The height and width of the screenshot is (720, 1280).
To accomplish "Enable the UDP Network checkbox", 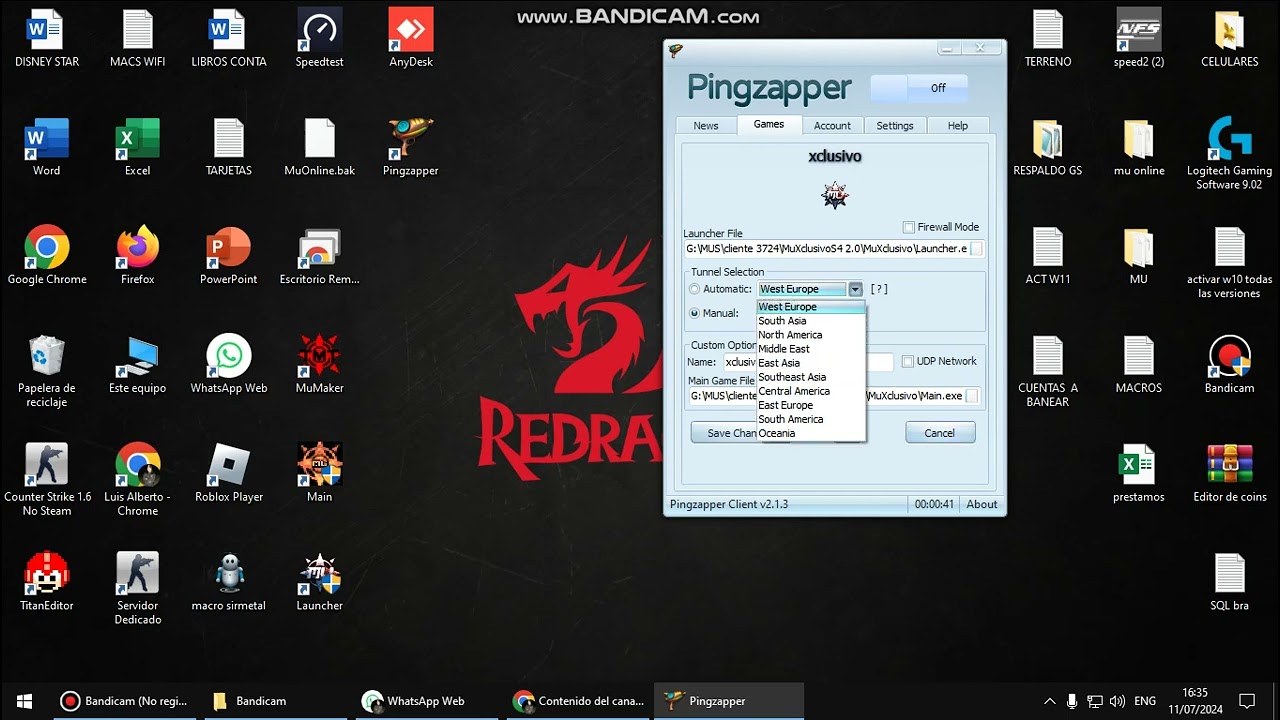I will pyautogui.click(x=908, y=361).
